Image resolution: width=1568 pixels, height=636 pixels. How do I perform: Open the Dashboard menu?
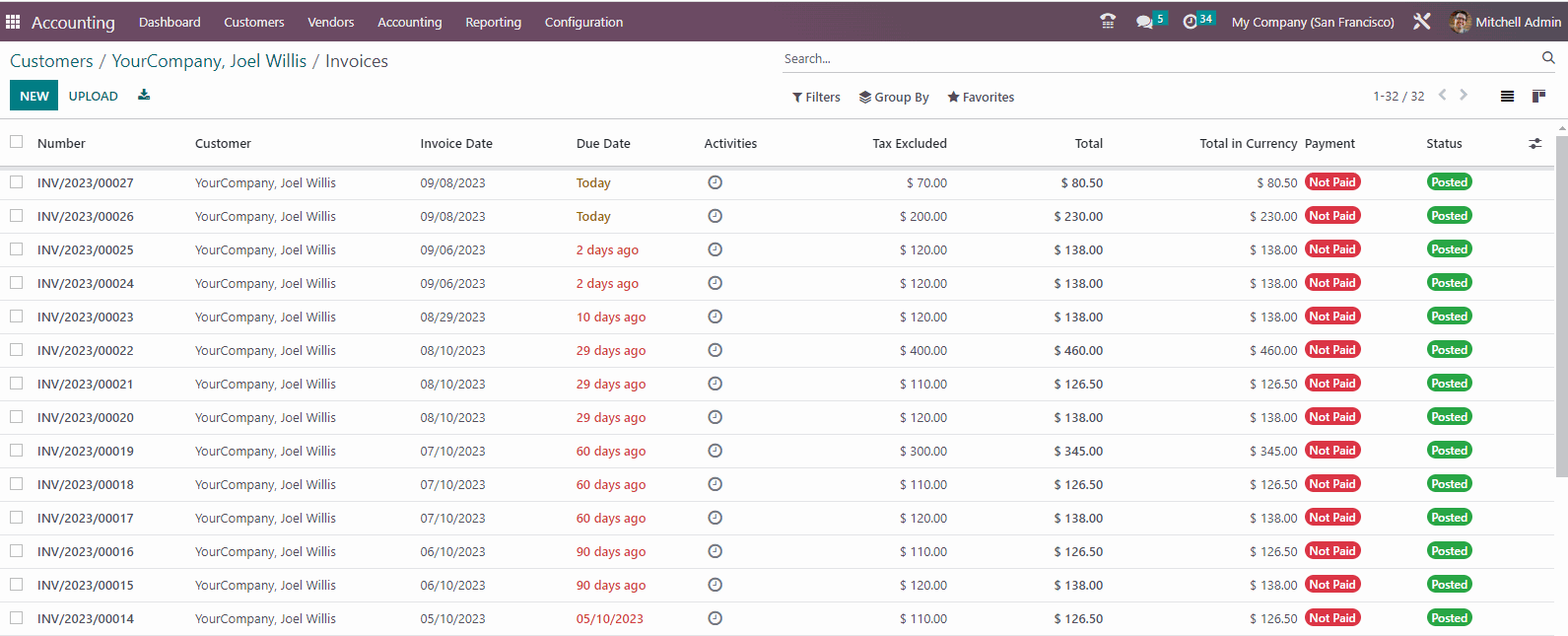170,22
